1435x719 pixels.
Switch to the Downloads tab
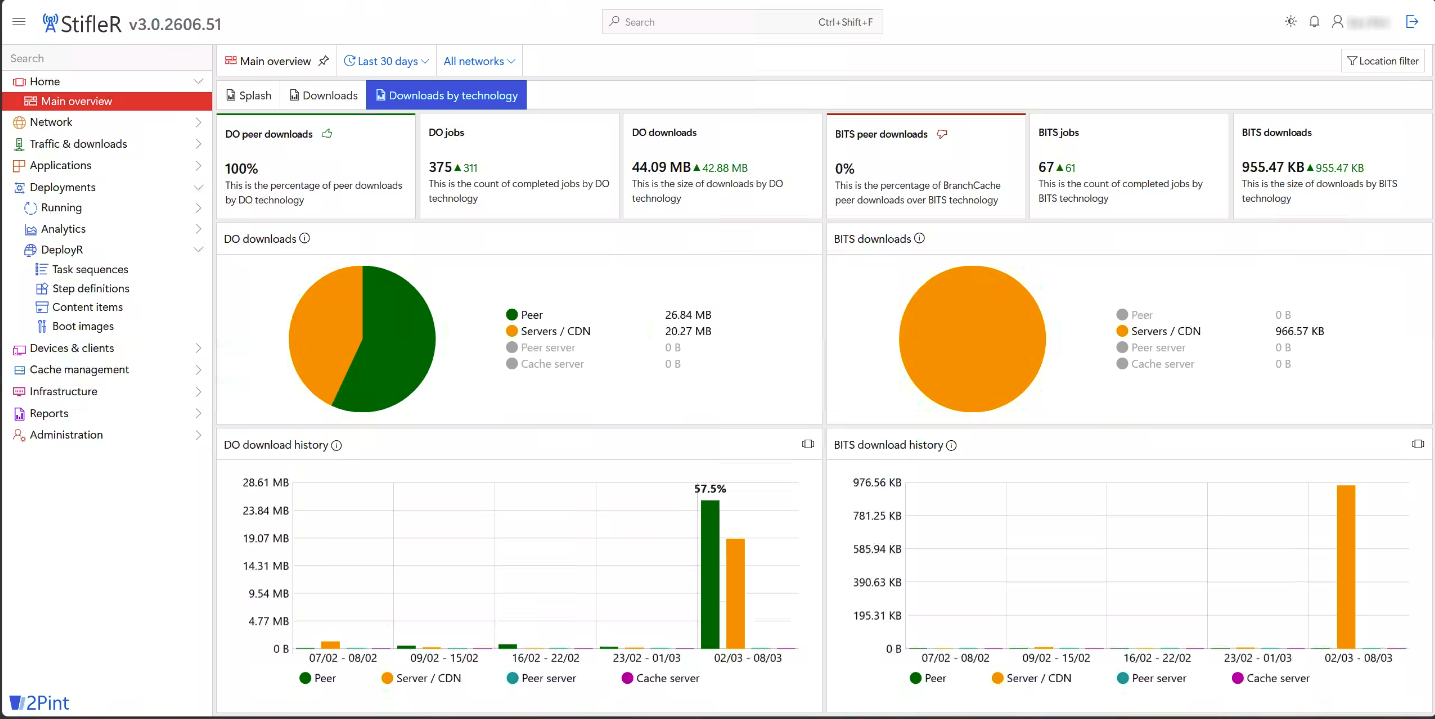[x=323, y=95]
